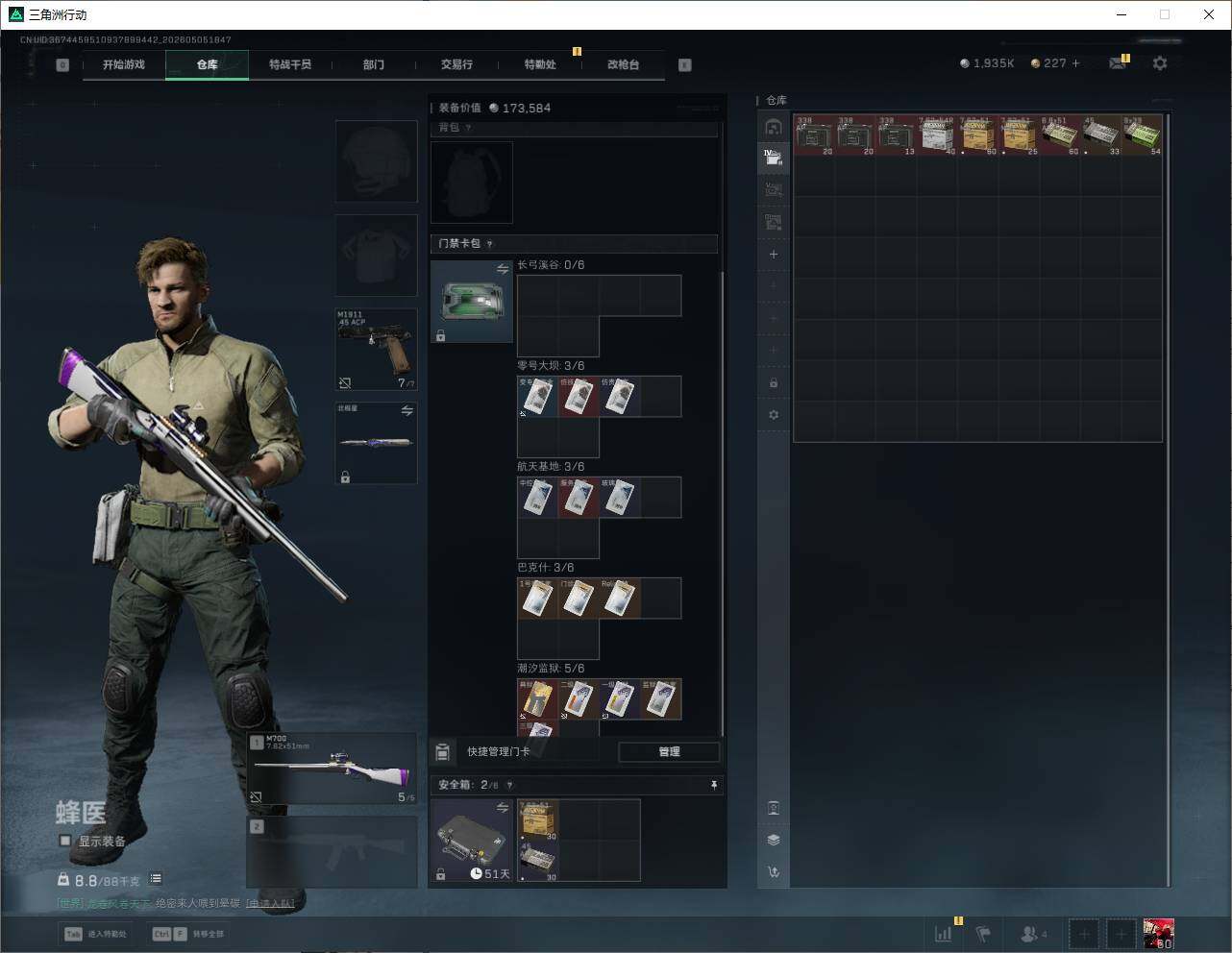Select the third keycard under 巴克什
Screen dimensions: 1232x953
(x=620, y=599)
